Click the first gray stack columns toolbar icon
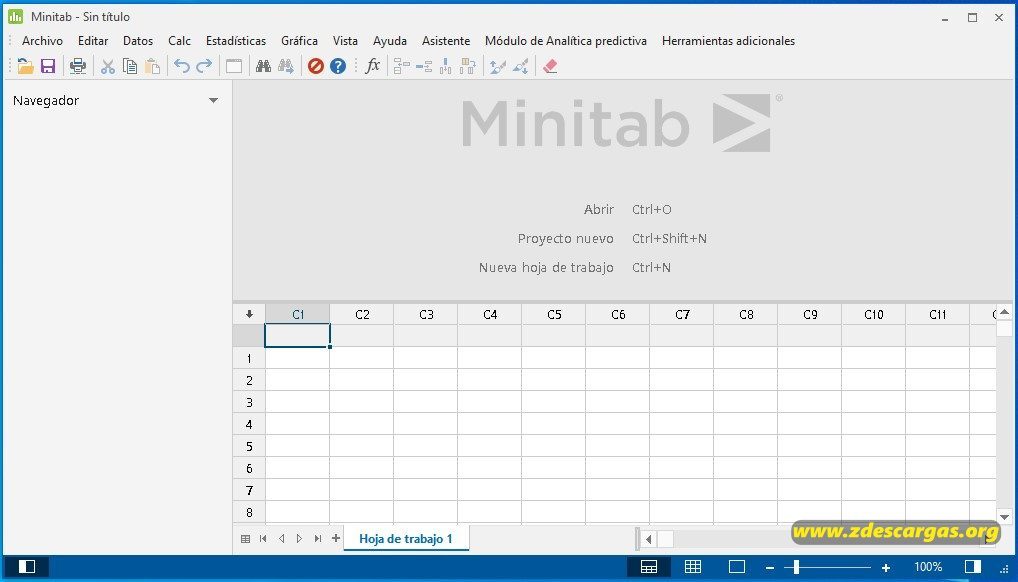Screen dimensions: 1018x582 (402, 66)
